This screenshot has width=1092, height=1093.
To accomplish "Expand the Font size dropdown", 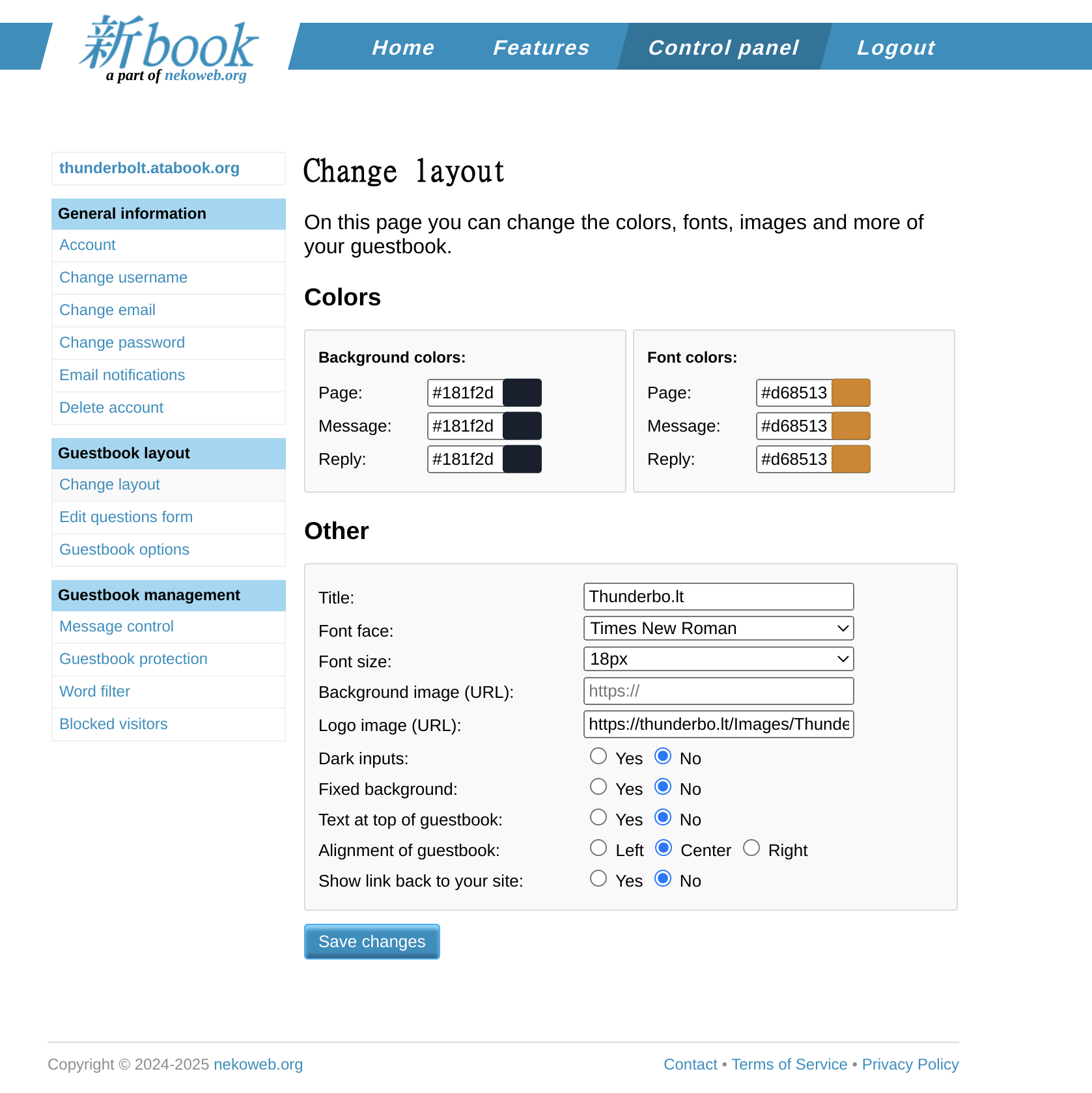I will (x=718, y=659).
